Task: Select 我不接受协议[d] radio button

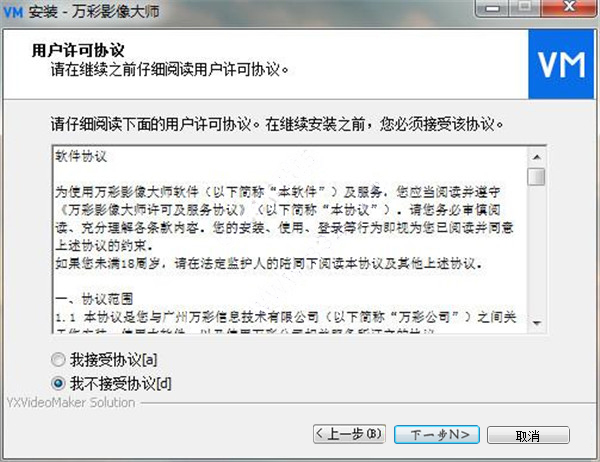Action: 58,383
